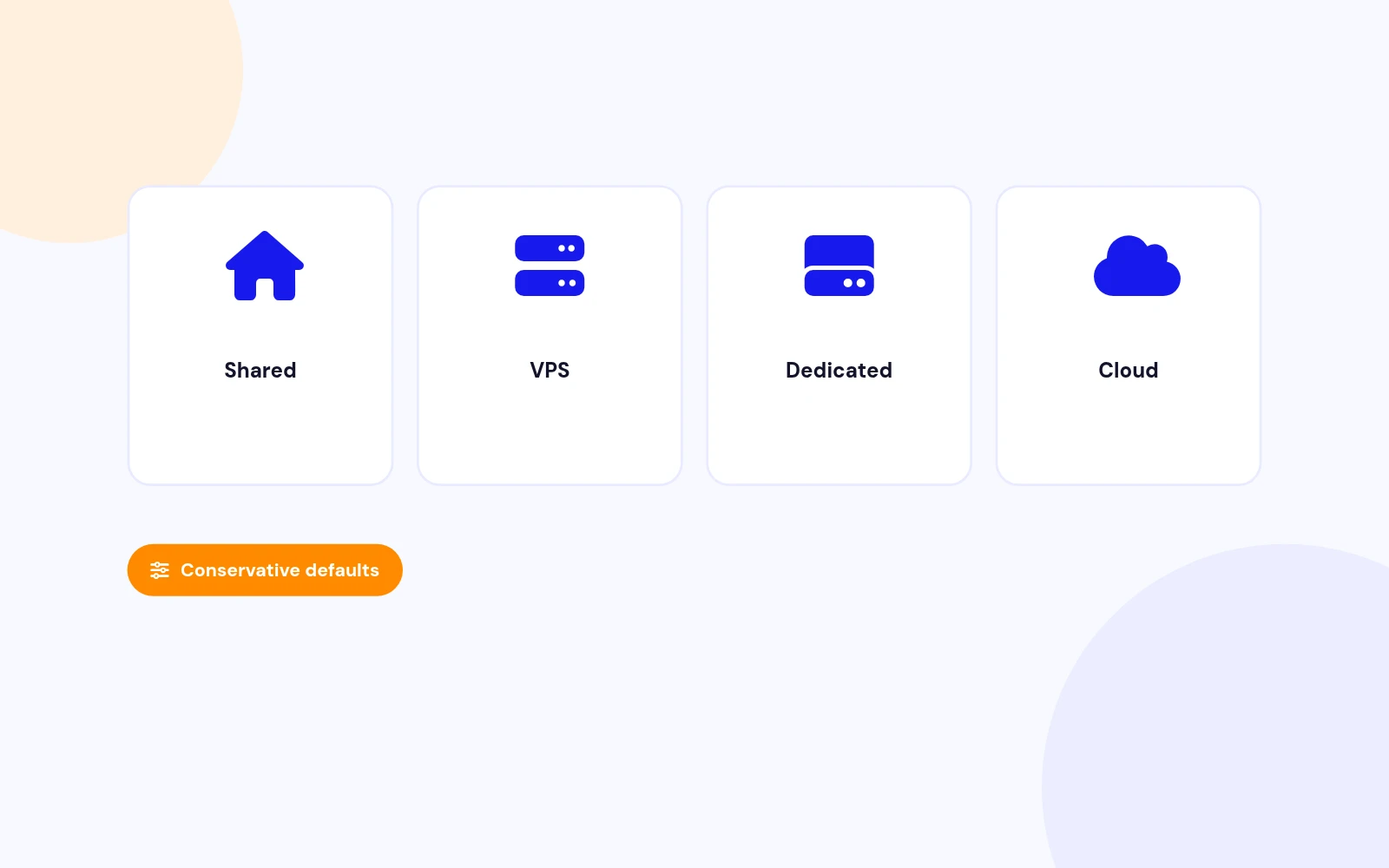Select the Dedicated label text

839,371
